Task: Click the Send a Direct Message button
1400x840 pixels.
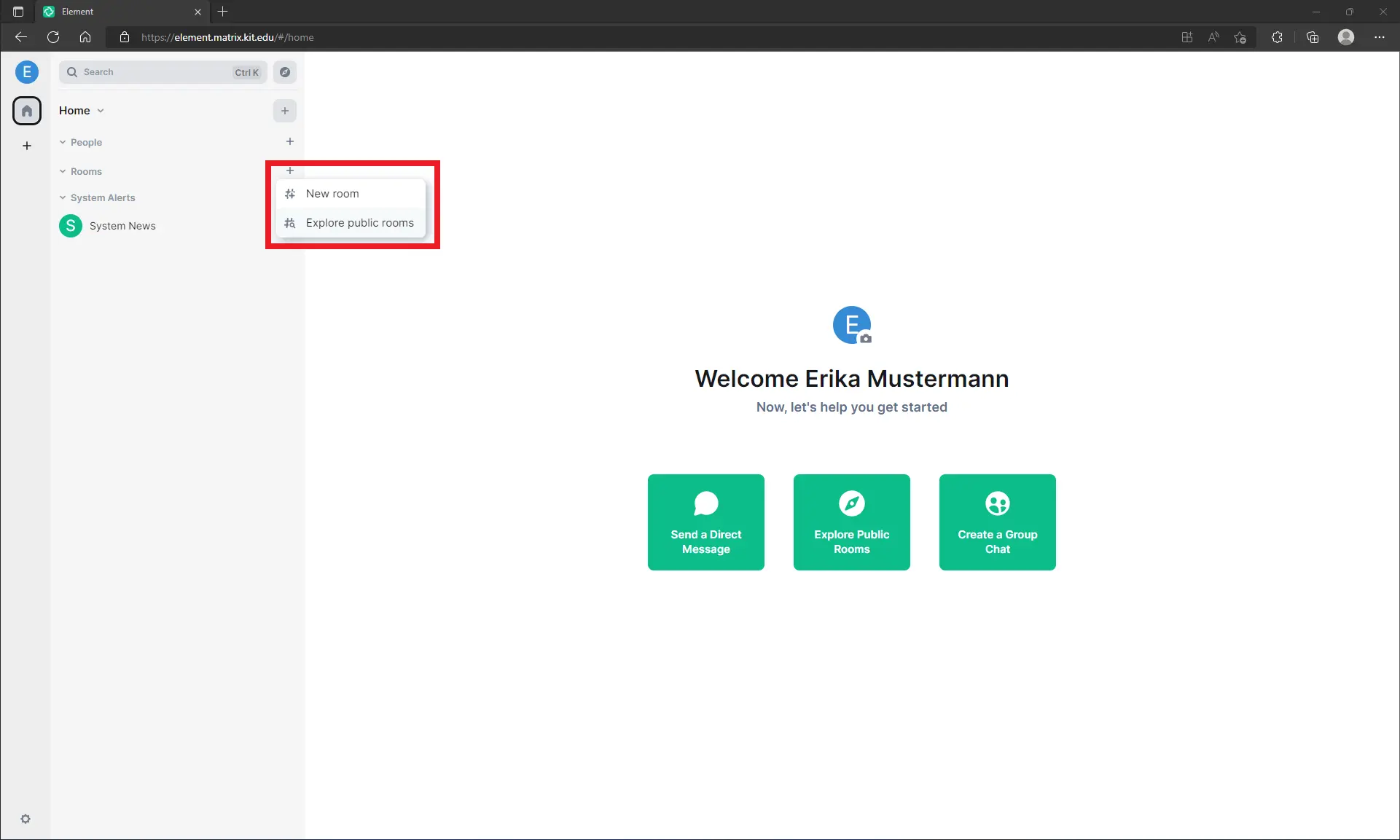Action: point(705,522)
